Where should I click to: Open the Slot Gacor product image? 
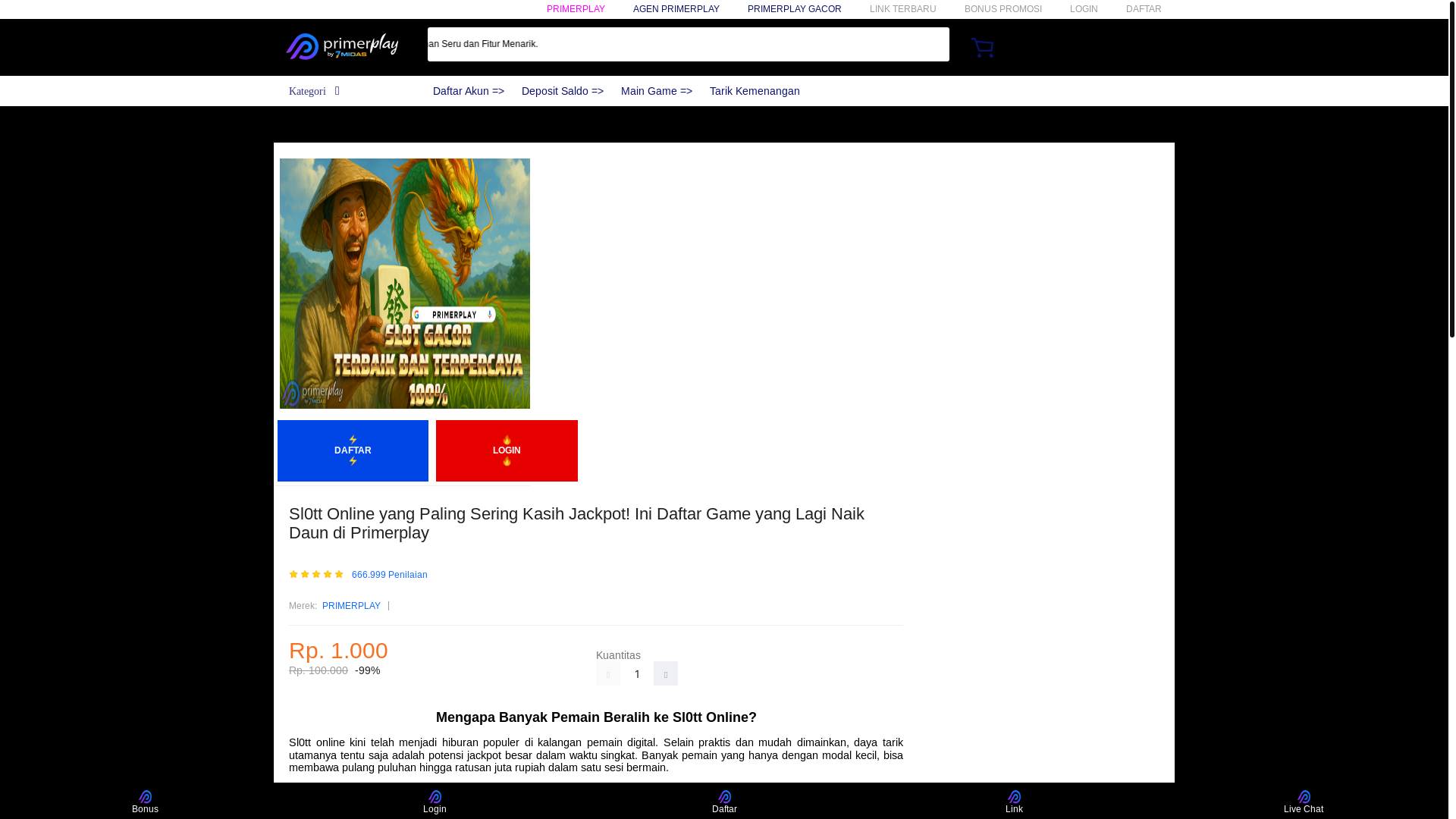tap(405, 284)
